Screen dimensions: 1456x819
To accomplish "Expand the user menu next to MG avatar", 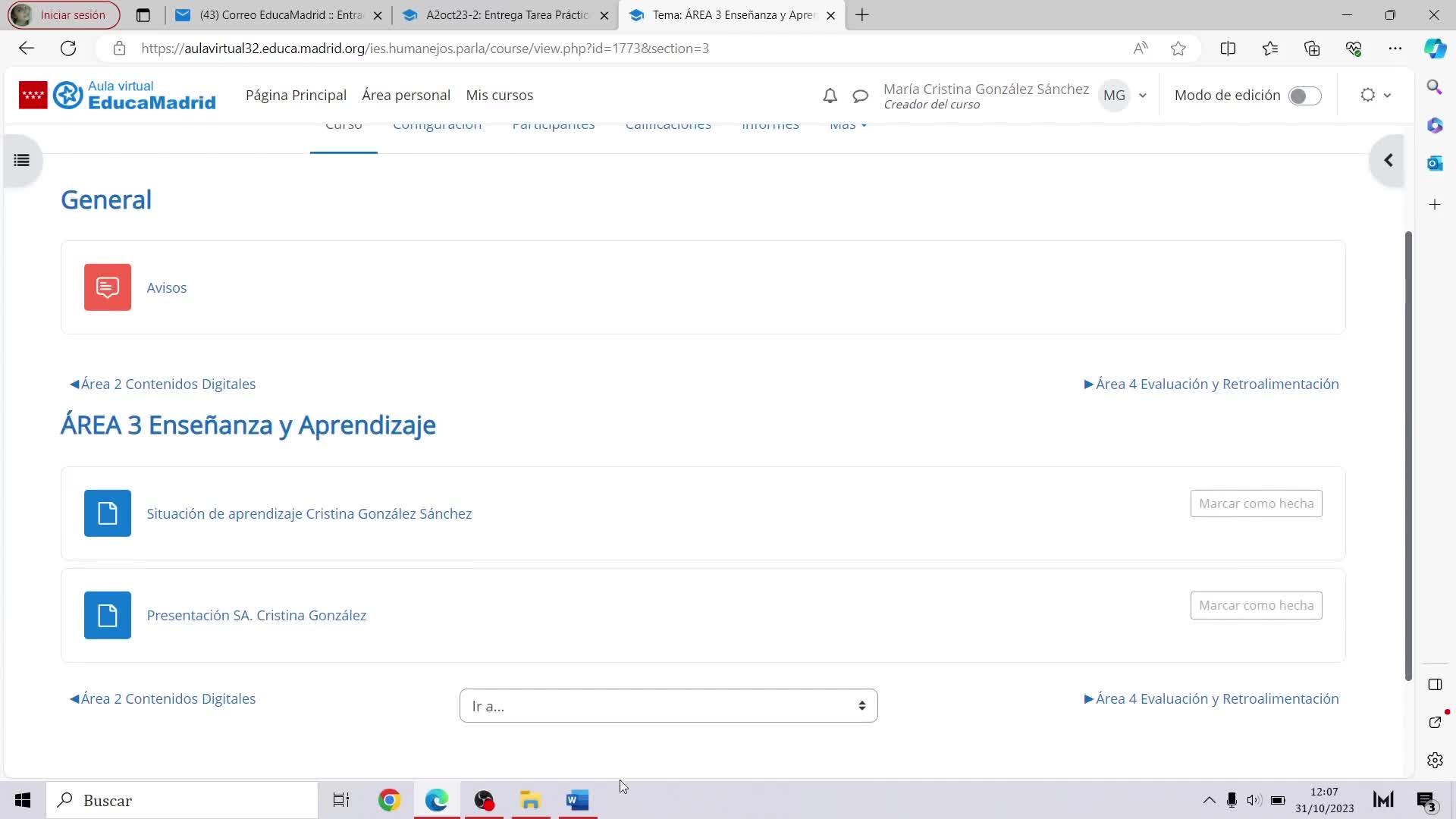I will [x=1142, y=96].
